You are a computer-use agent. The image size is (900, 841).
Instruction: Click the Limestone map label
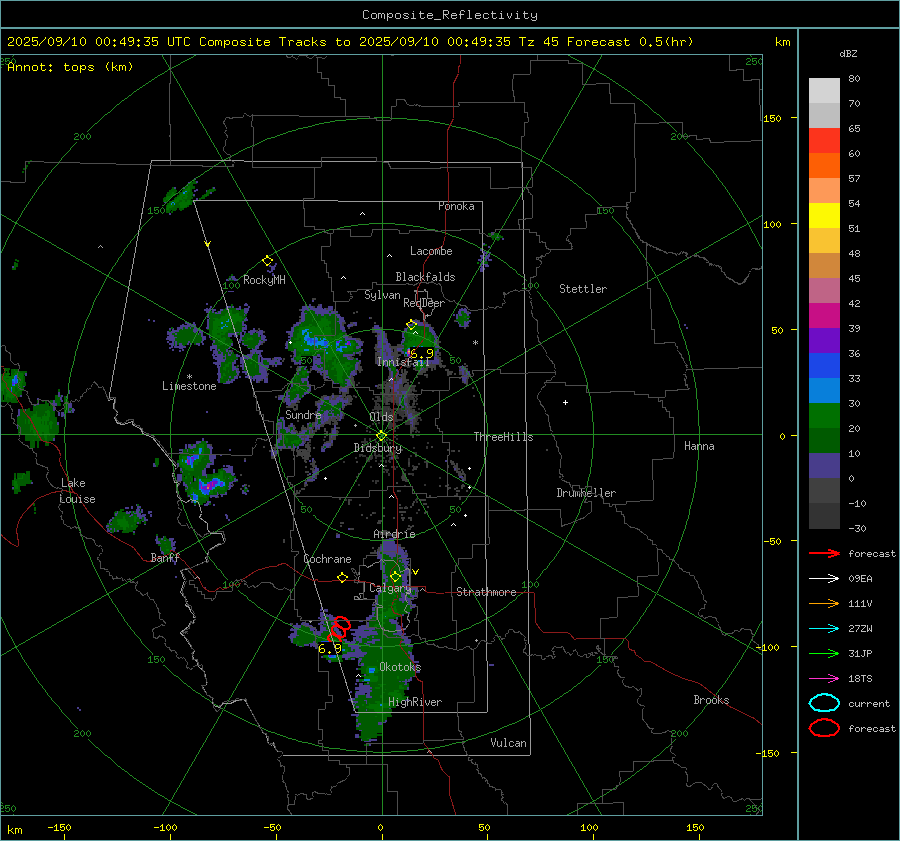point(189,386)
